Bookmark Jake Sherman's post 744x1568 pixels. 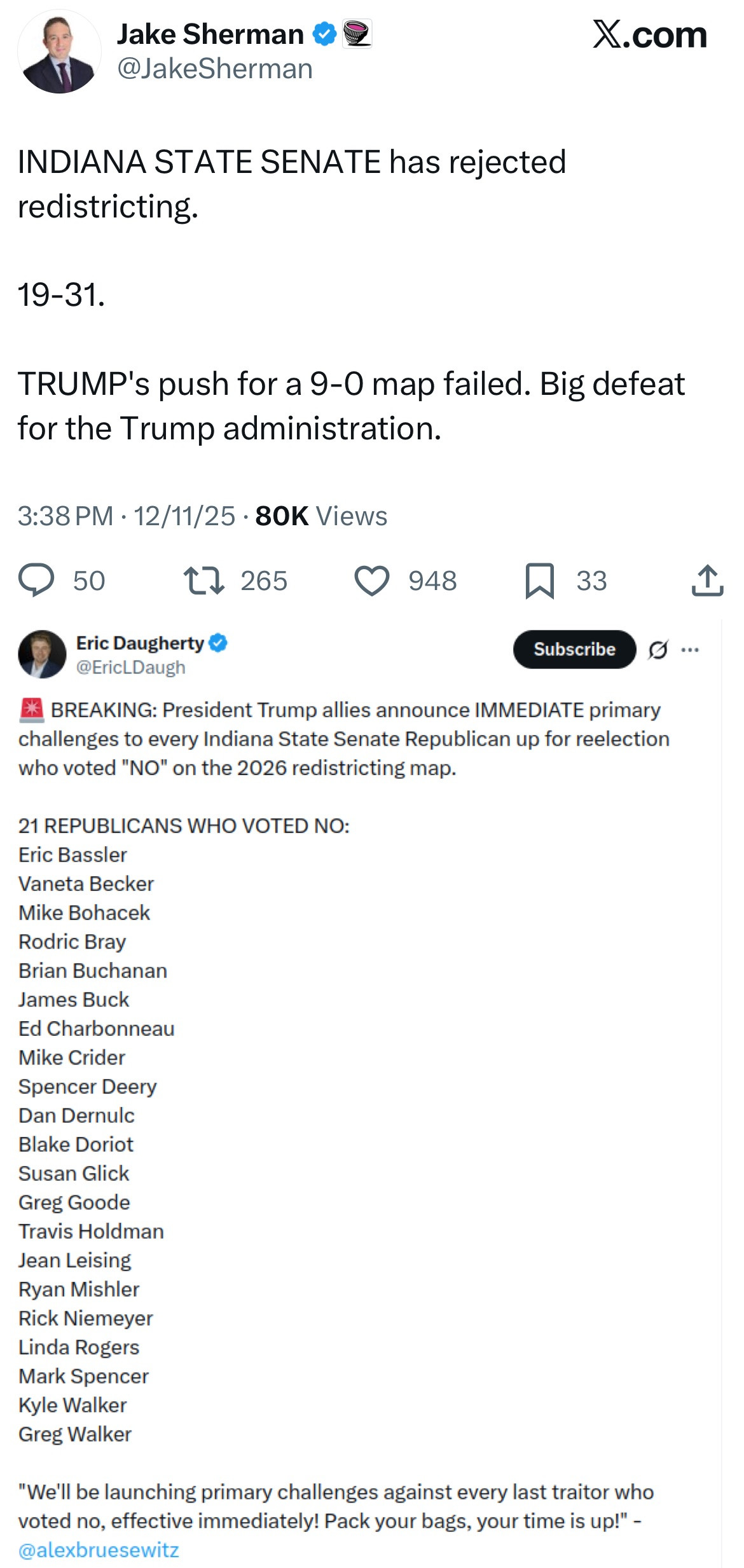pos(539,580)
